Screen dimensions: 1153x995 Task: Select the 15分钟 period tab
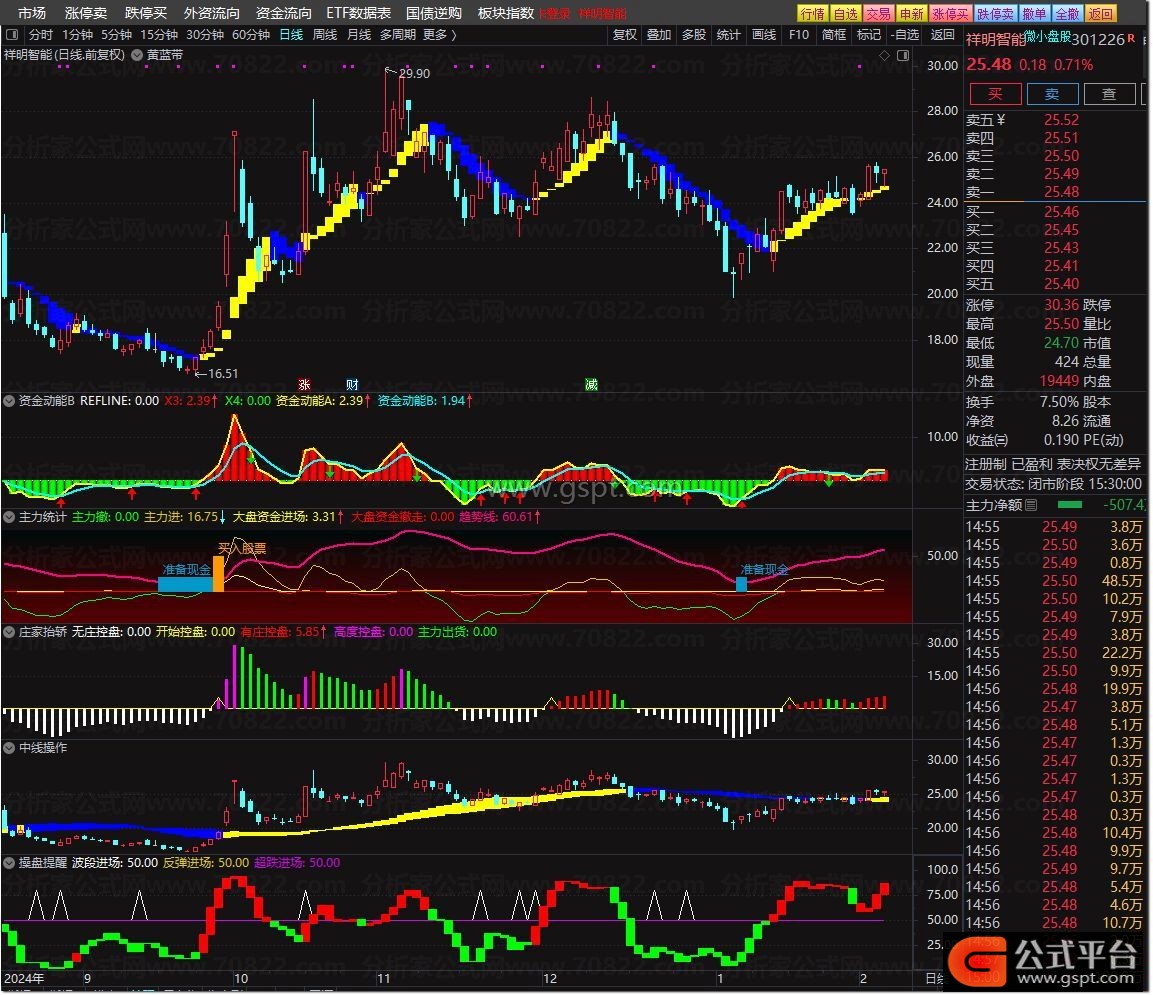click(159, 35)
